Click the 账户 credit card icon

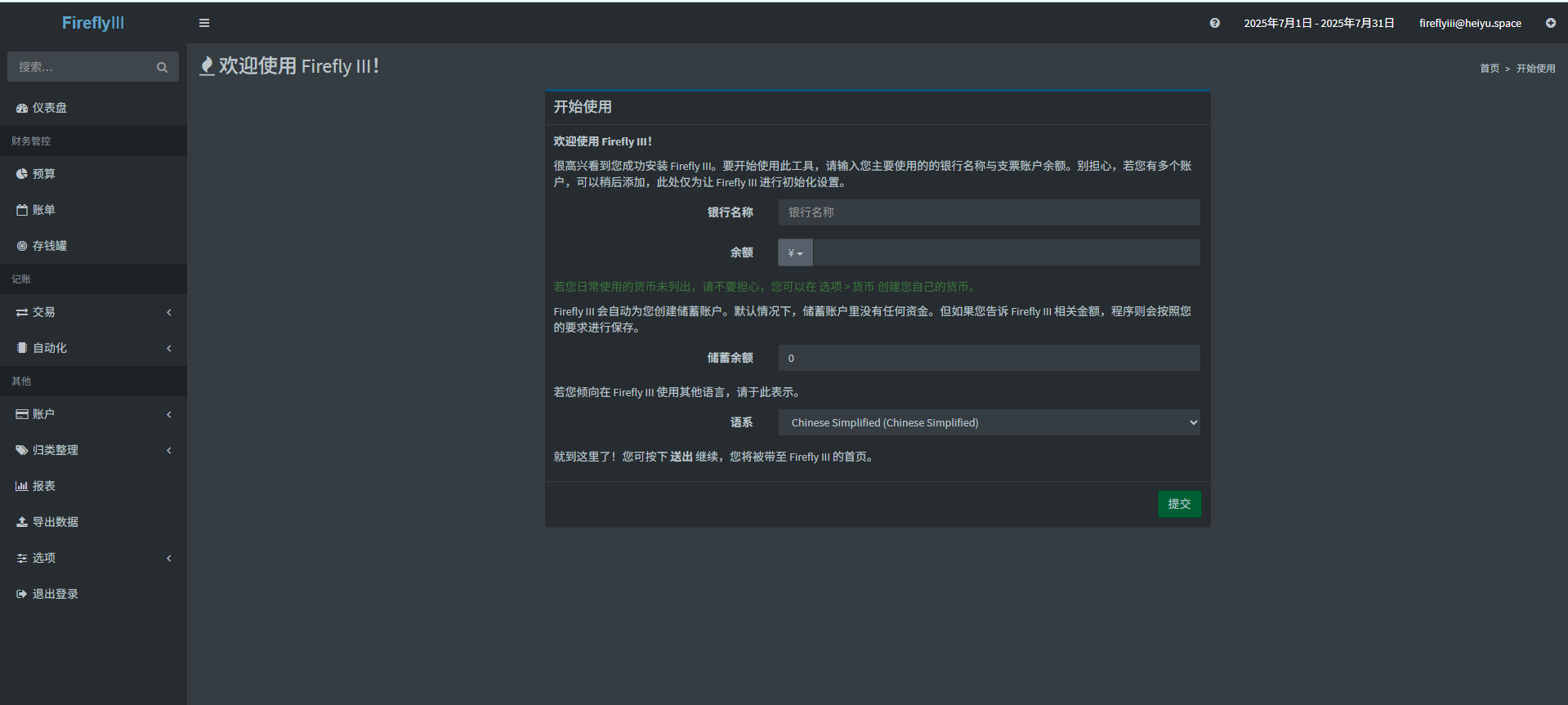pyautogui.click(x=22, y=414)
